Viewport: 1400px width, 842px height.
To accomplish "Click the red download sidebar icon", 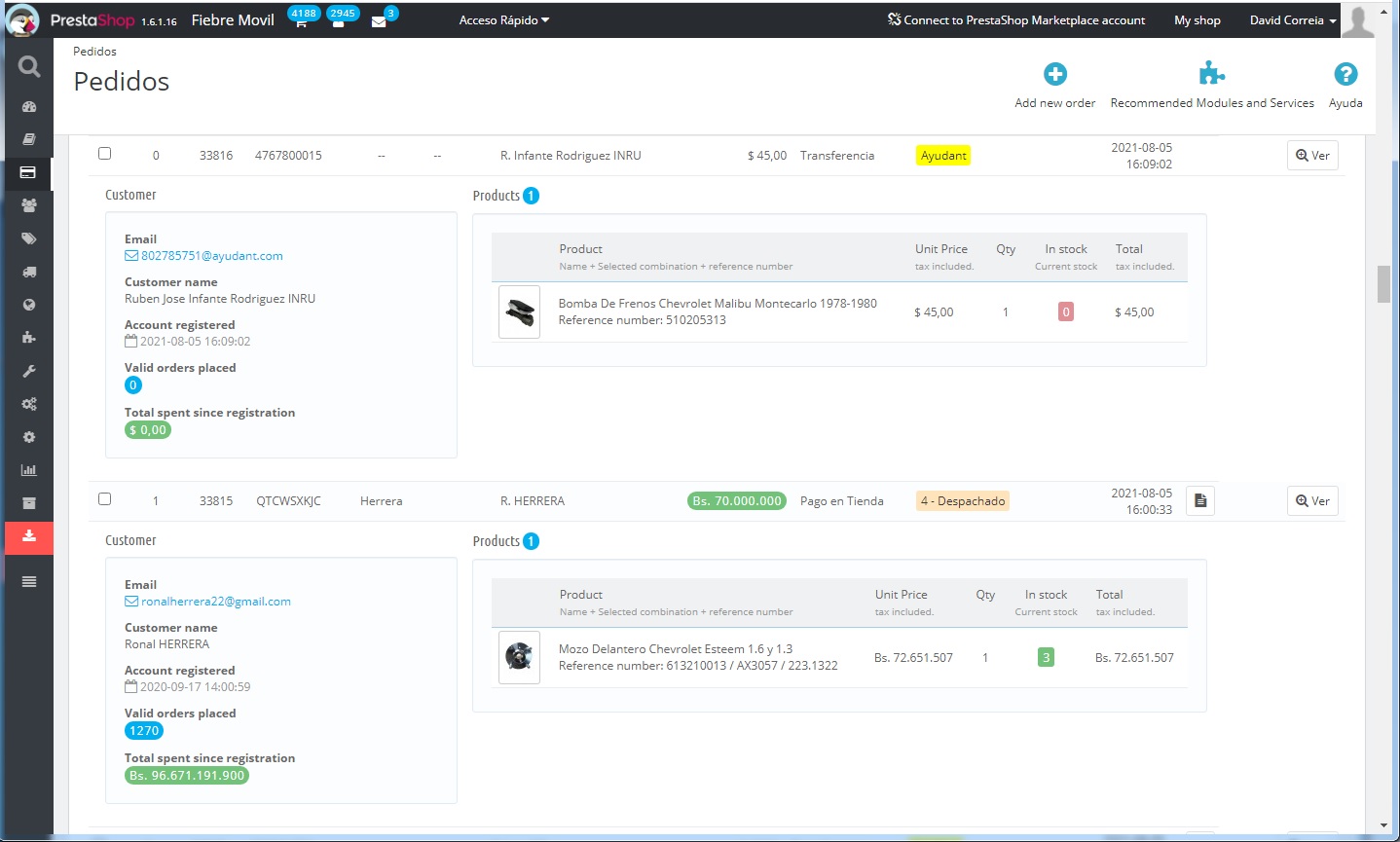I will (x=29, y=536).
